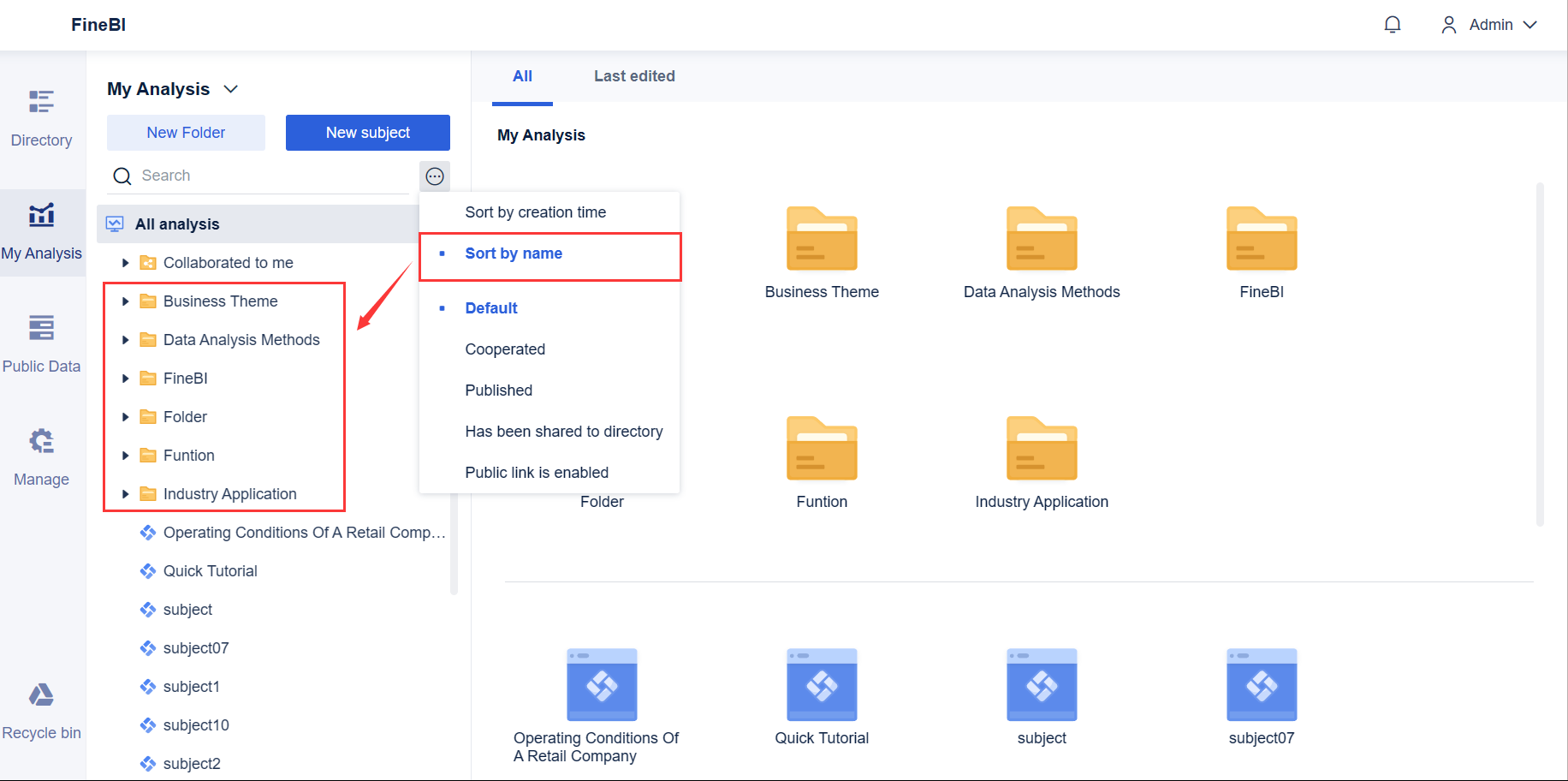1568x781 pixels.
Task: Click the Admin user avatar icon
Action: (1448, 25)
